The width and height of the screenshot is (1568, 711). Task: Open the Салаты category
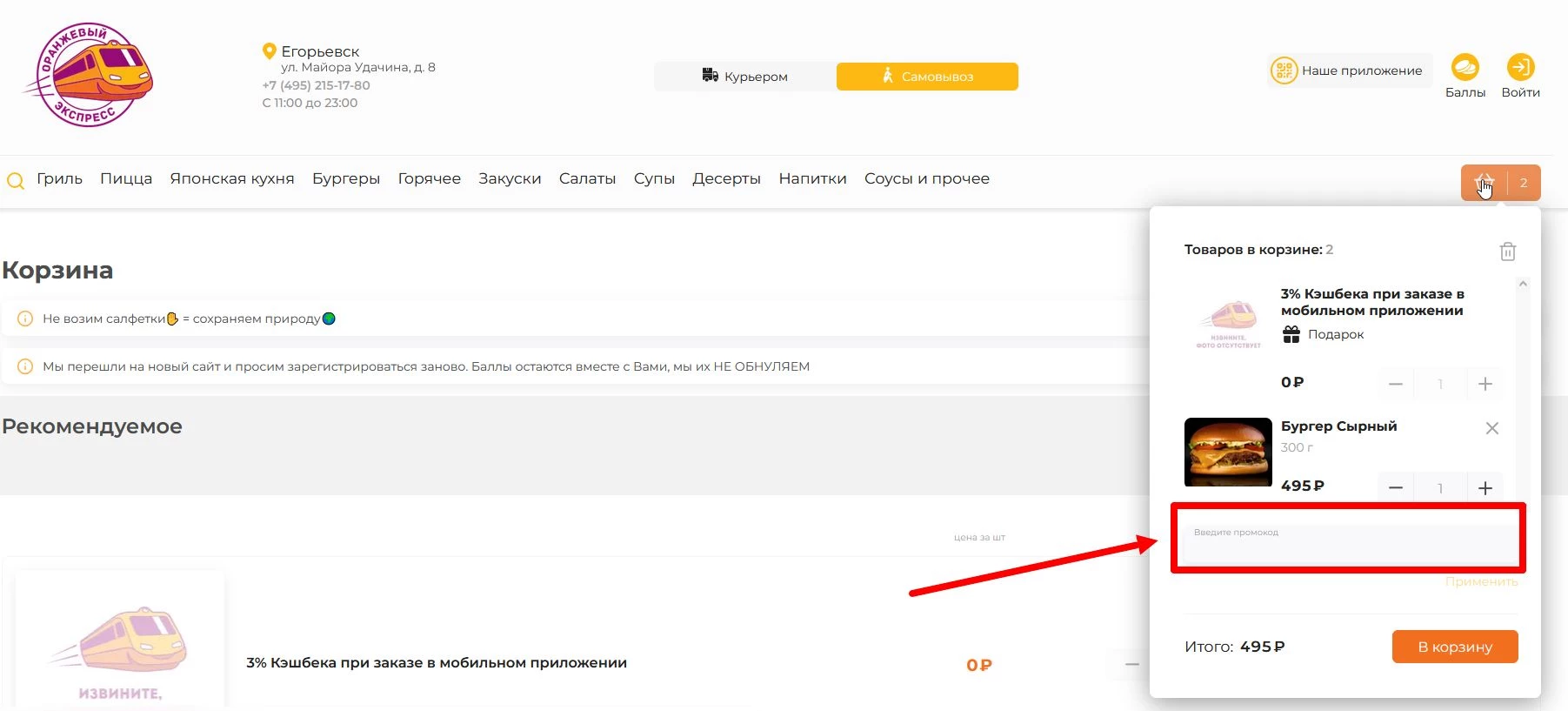point(588,178)
